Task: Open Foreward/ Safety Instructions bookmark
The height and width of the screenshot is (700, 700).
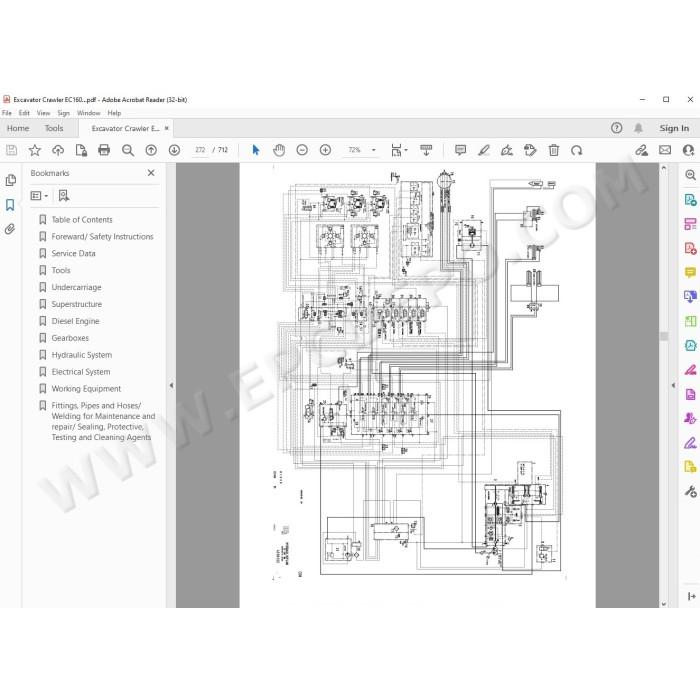Action: [102, 237]
